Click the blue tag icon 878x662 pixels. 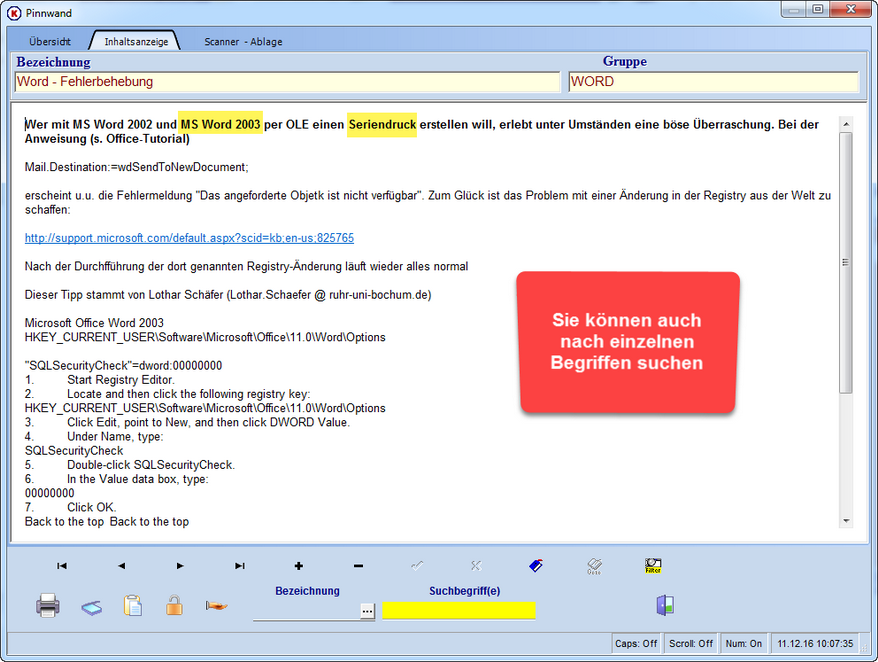[536, 566]
